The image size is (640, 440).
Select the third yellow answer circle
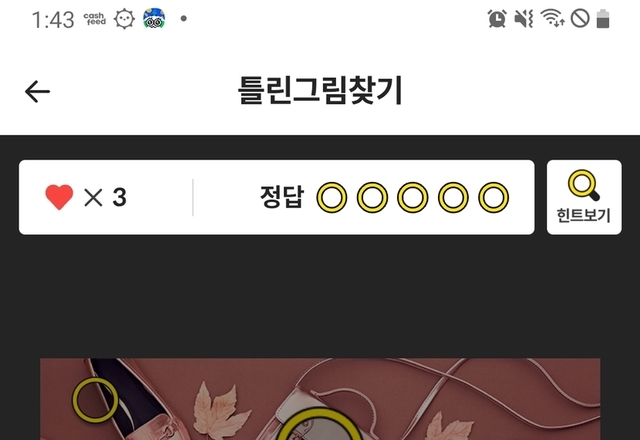[413, 198]
